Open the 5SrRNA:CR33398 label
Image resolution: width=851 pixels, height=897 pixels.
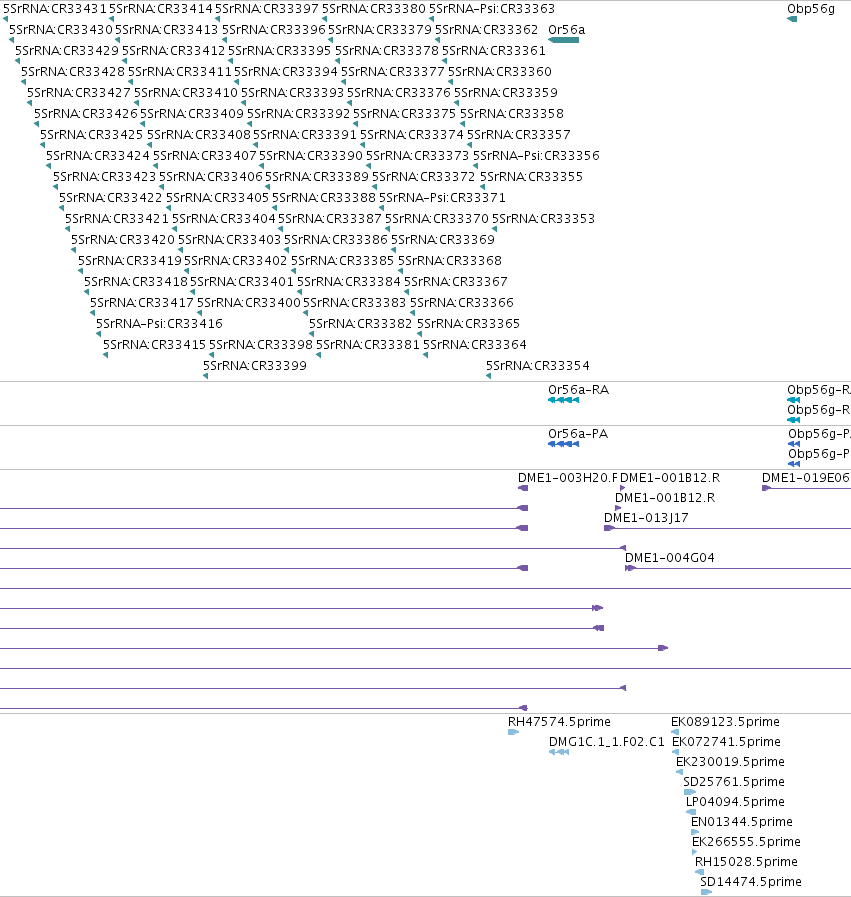coord(261,344)
